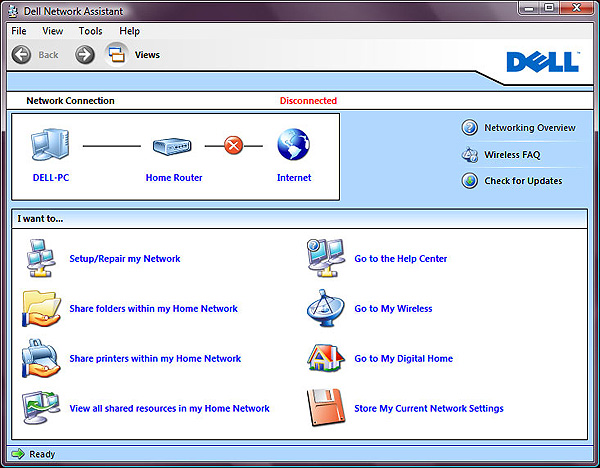Viewport: 600px width, 468px height.
Task: Click the DELL-PC label
Action: click(x=51, y=178)
